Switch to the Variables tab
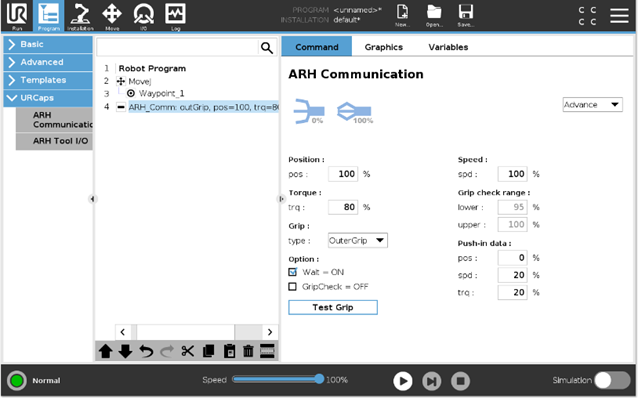Image resolution: width=638 pixels, height=398 pixels. point(448,47)
